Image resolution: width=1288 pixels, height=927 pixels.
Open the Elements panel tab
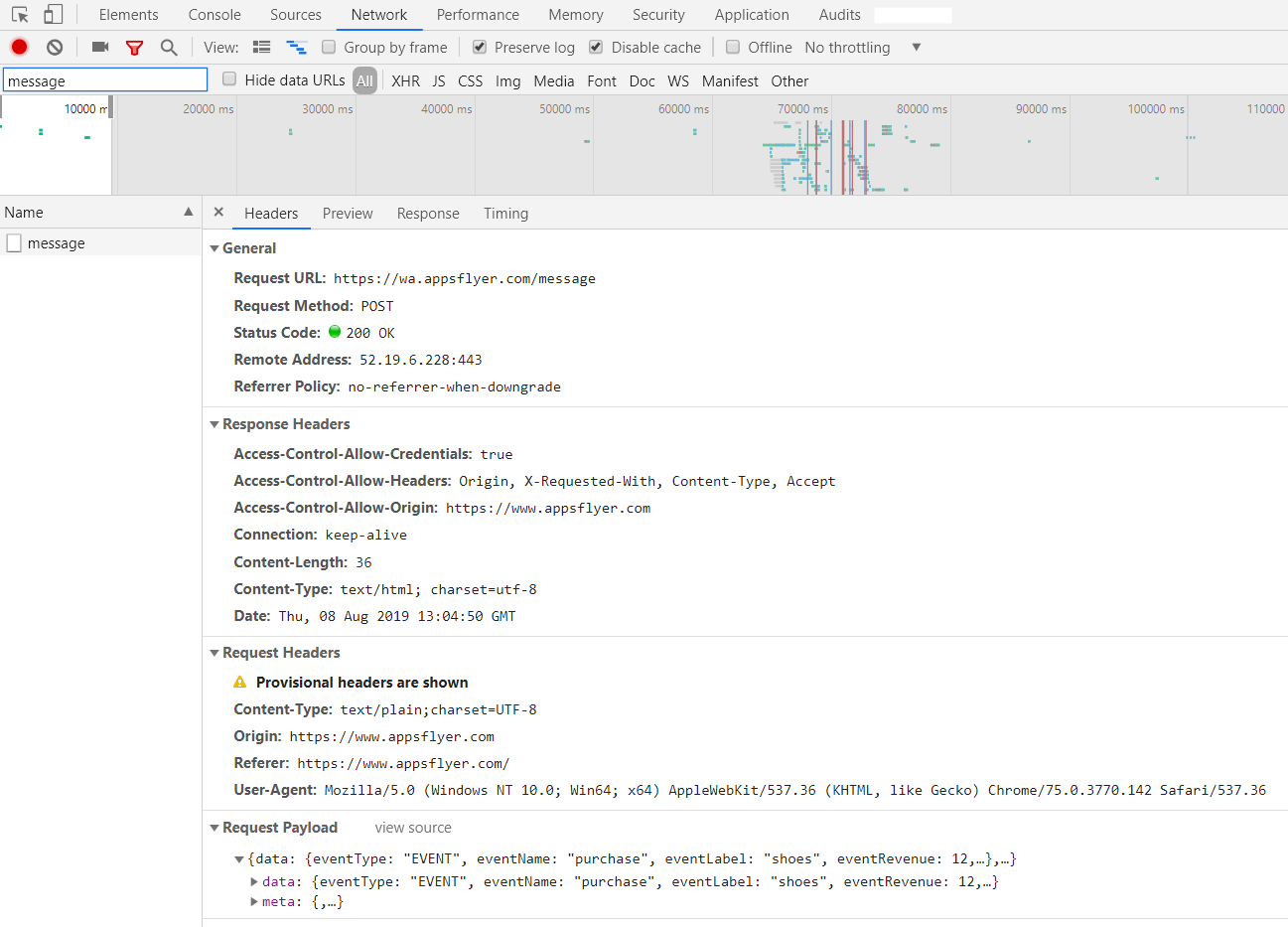click(x=129, y=15)
